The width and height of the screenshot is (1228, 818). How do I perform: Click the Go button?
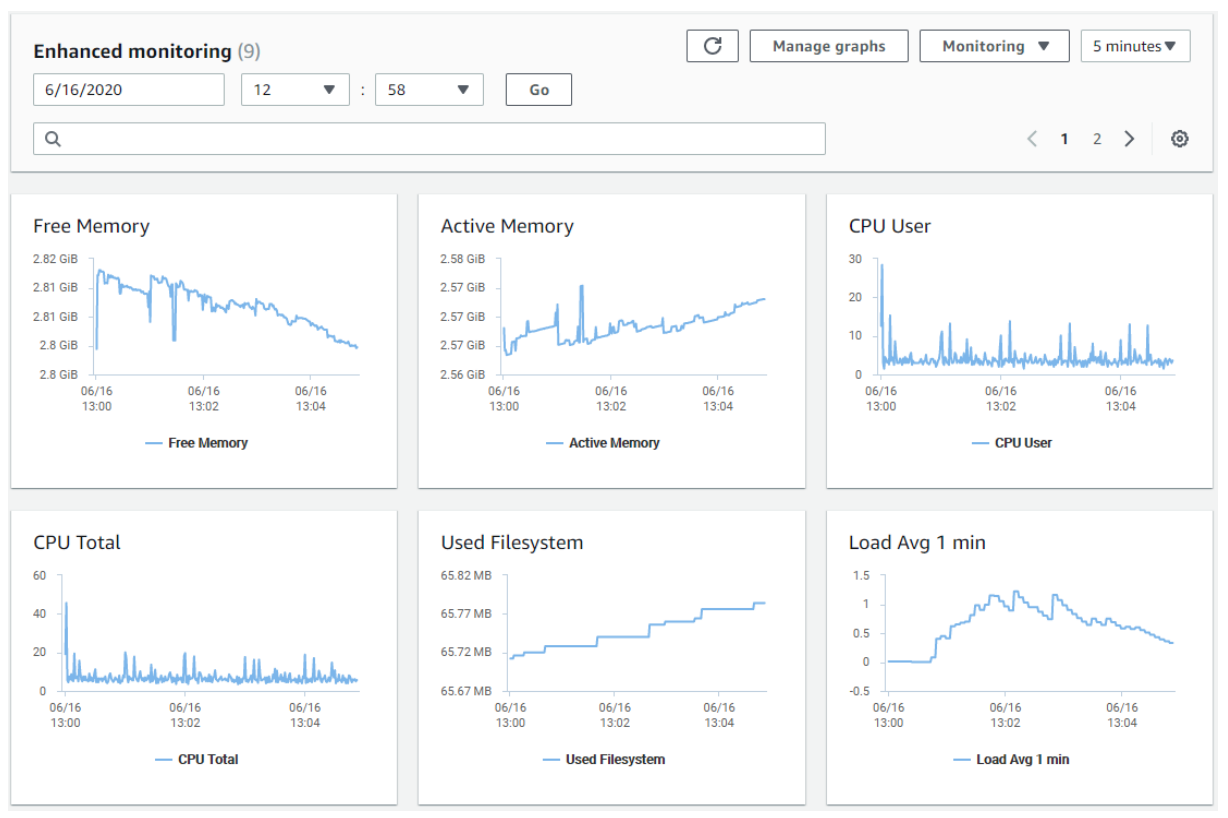click(539, 89)
